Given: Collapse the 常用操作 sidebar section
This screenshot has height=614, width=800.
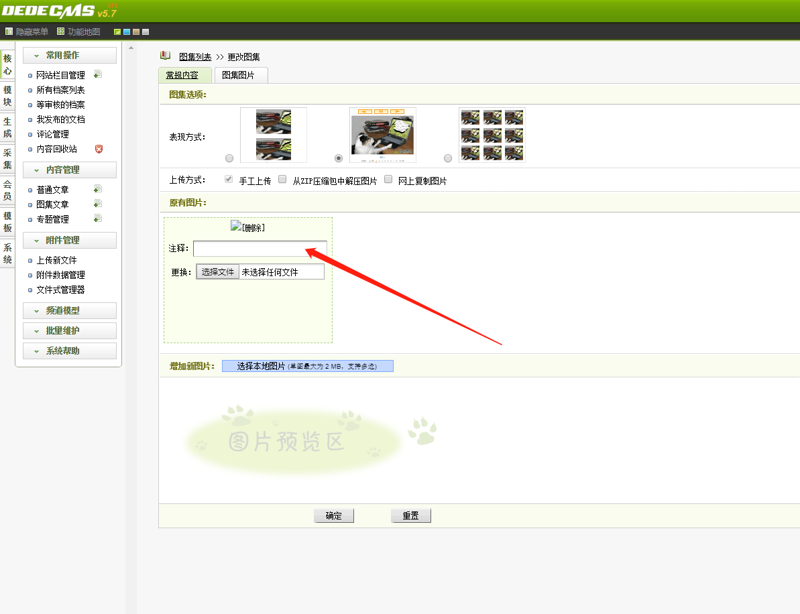Looking at the screenshot, I should point(70,55).
